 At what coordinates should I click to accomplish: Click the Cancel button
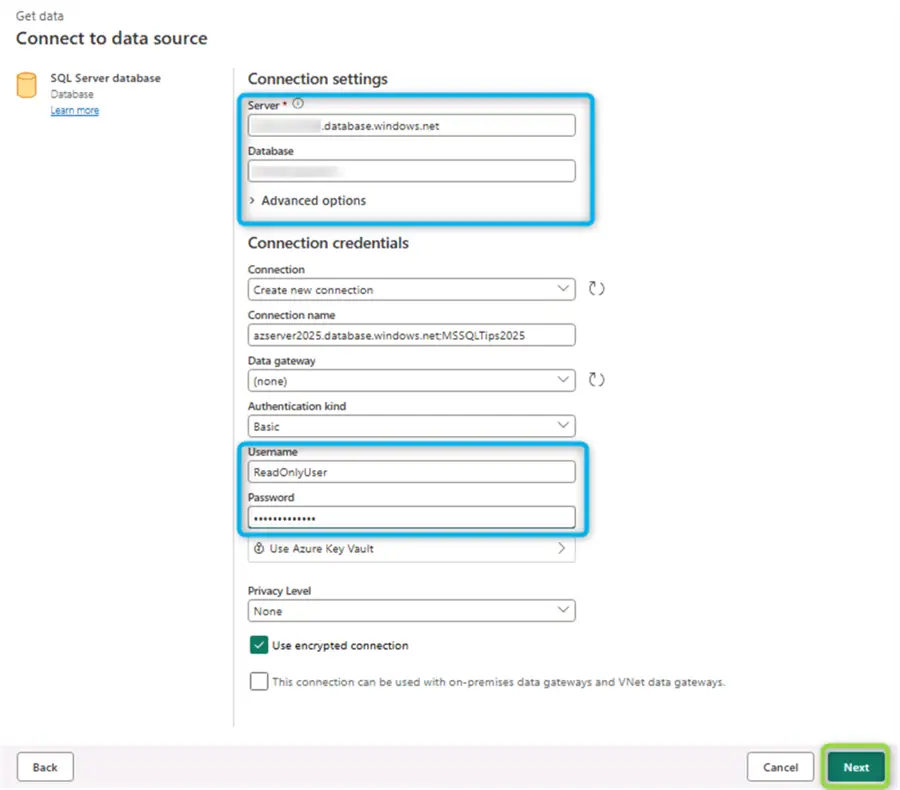click(x=780, y=767)
